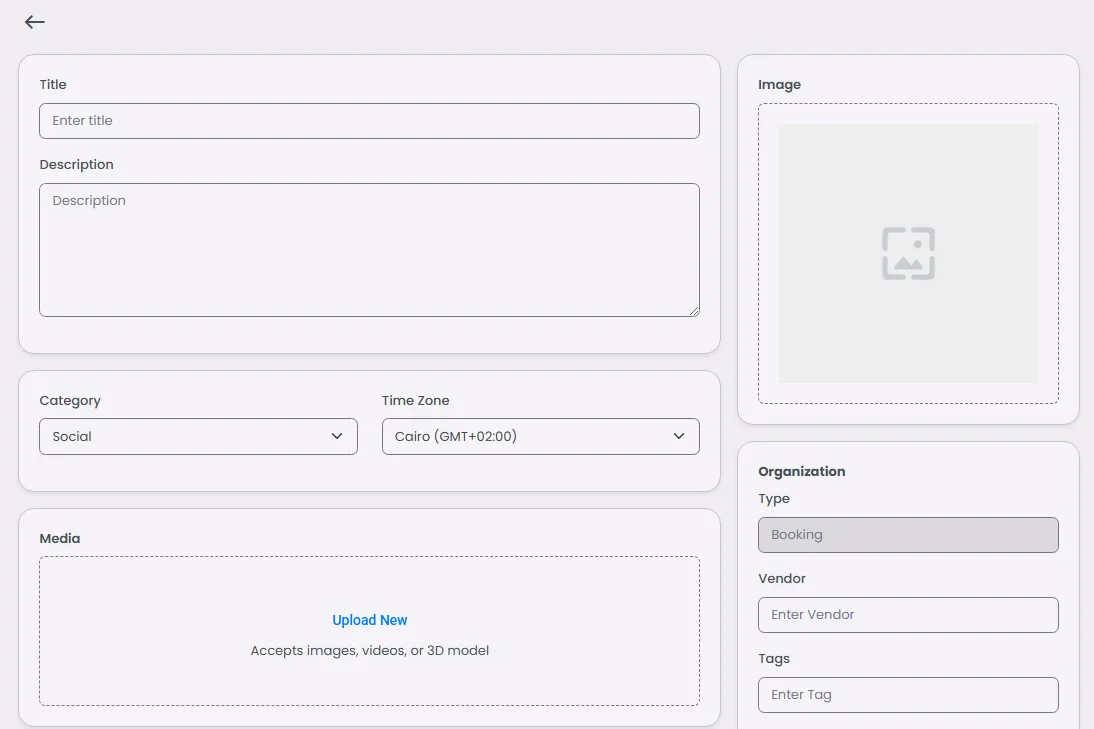Click the Vendor label
Viewport: 1094px width, 729px height.
(782, 579)
